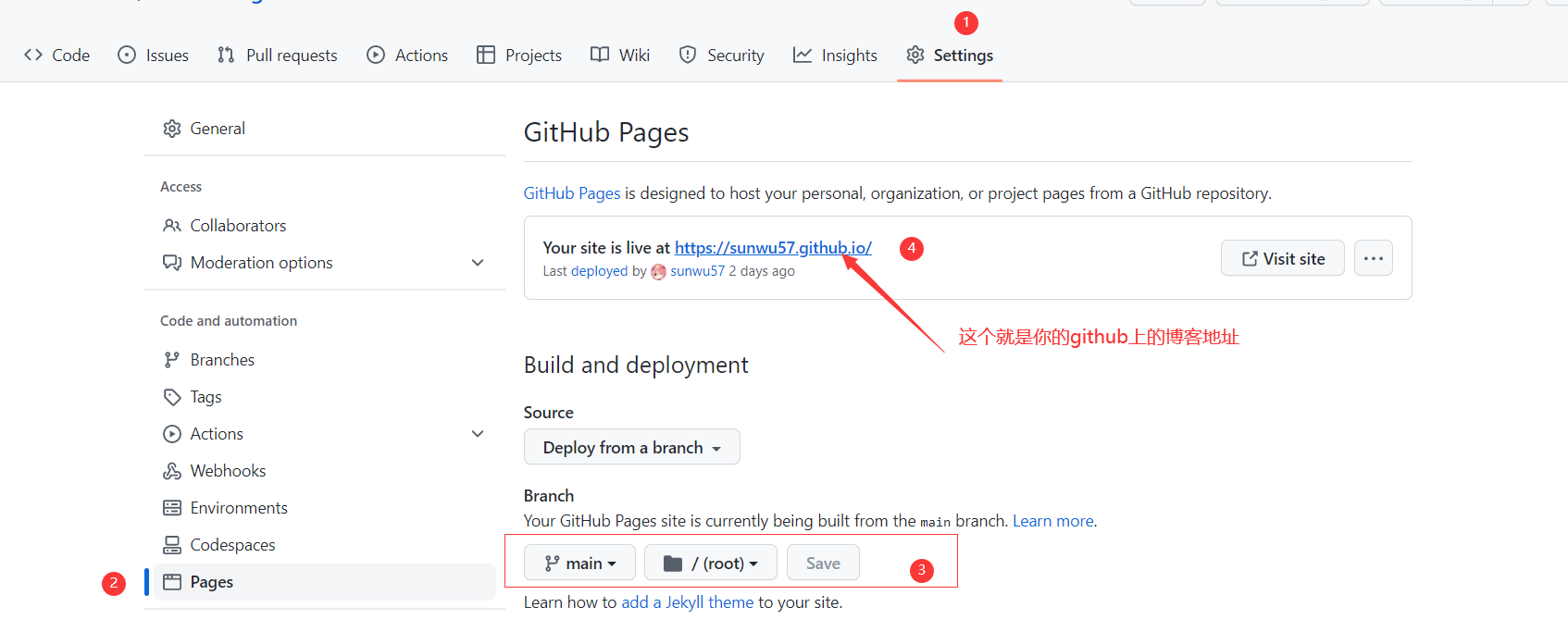Click the Learn more link

tap(1053, 521)
